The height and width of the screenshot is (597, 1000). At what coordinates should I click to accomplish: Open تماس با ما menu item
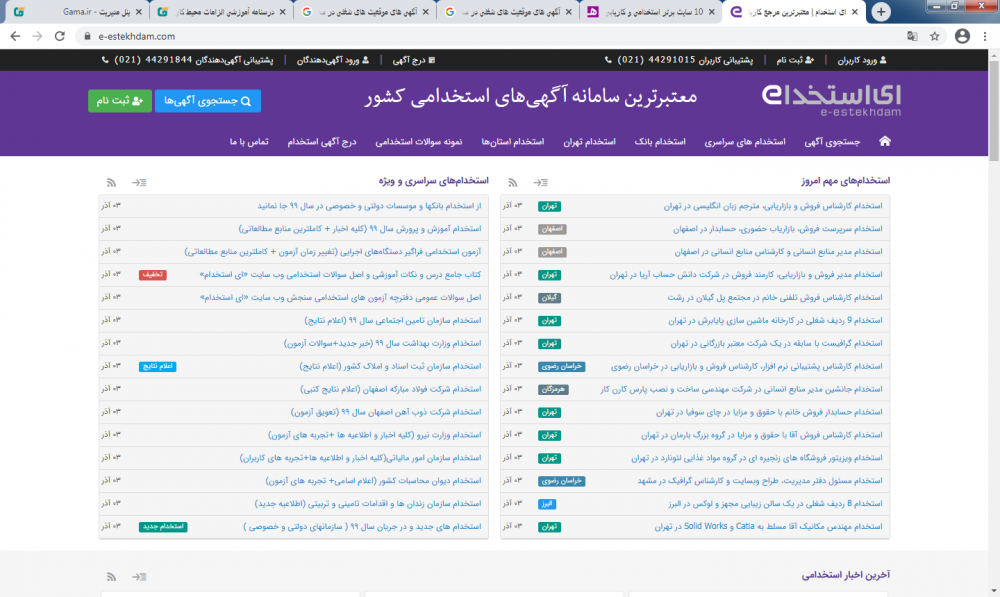249,142
